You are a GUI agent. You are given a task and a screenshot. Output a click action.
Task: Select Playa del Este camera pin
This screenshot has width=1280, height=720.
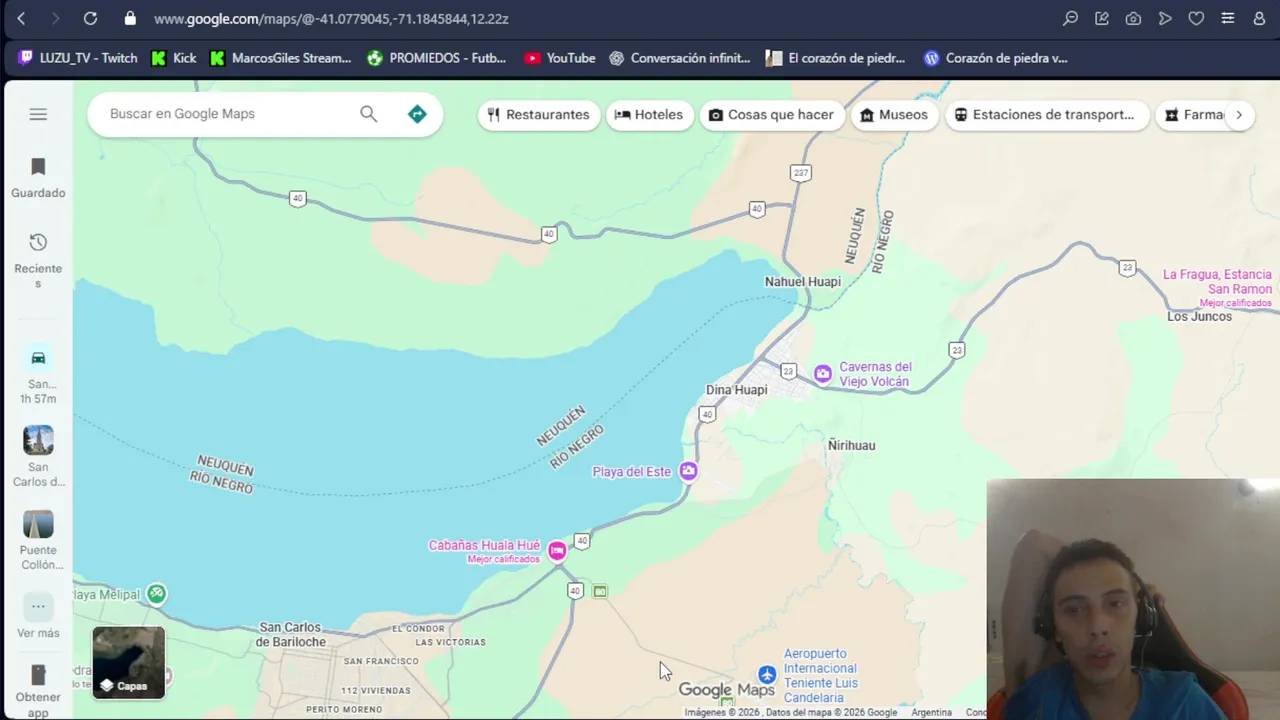point(688,471)
